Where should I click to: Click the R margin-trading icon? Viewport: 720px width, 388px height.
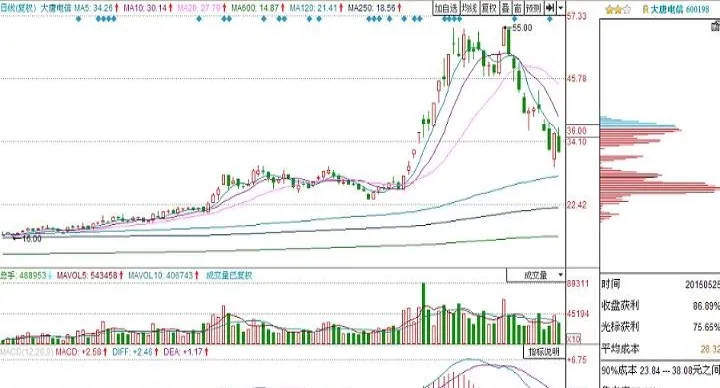(646, 10)
